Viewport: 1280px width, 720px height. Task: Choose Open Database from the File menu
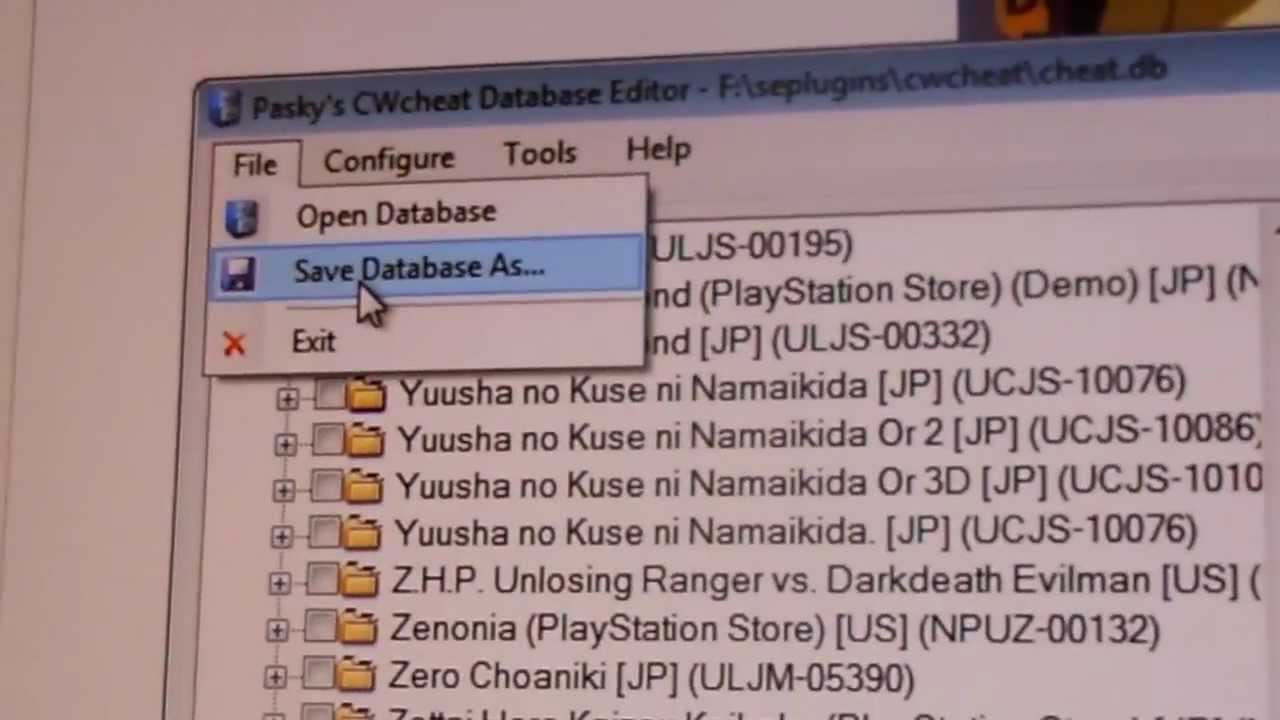(x=396, y=214)
